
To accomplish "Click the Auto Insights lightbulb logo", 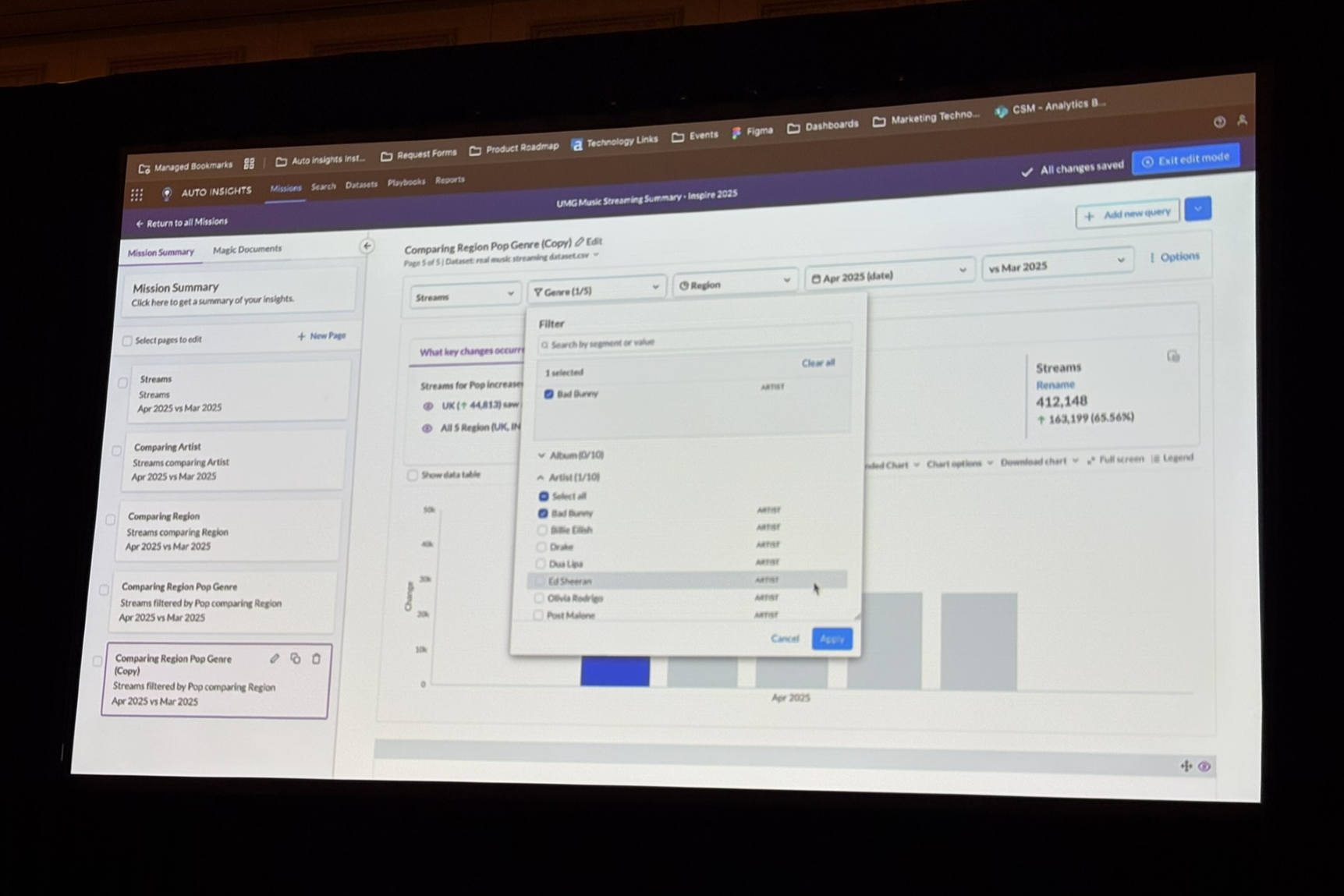I will [166, 193].
